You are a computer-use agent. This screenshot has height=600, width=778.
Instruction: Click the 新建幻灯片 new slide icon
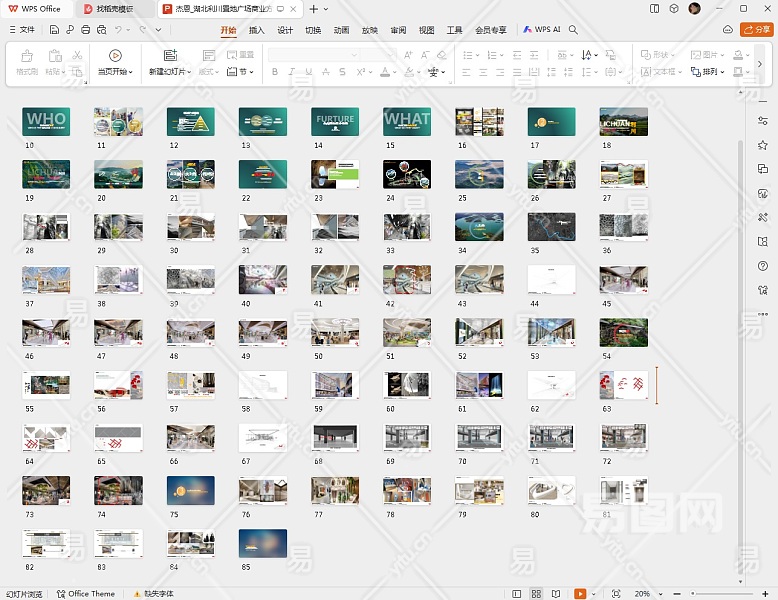point(170,56)
